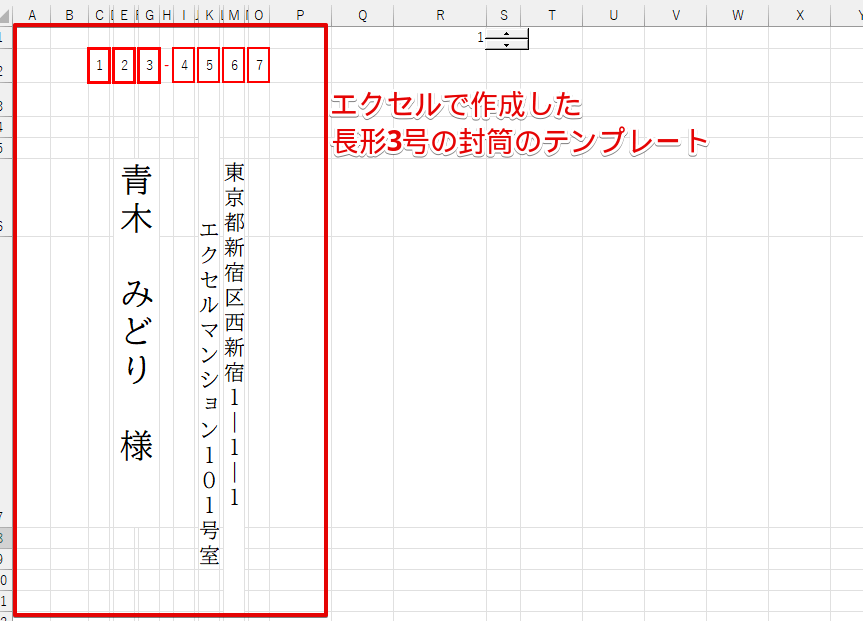
Task: Select the エクセルマンション101号室 address cell
Action: (209, 392)
